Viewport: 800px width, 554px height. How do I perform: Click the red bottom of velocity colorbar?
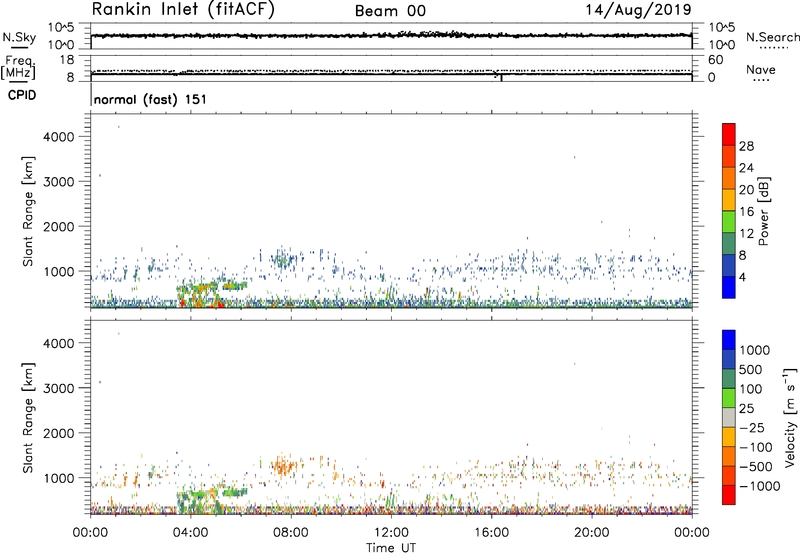729,495
